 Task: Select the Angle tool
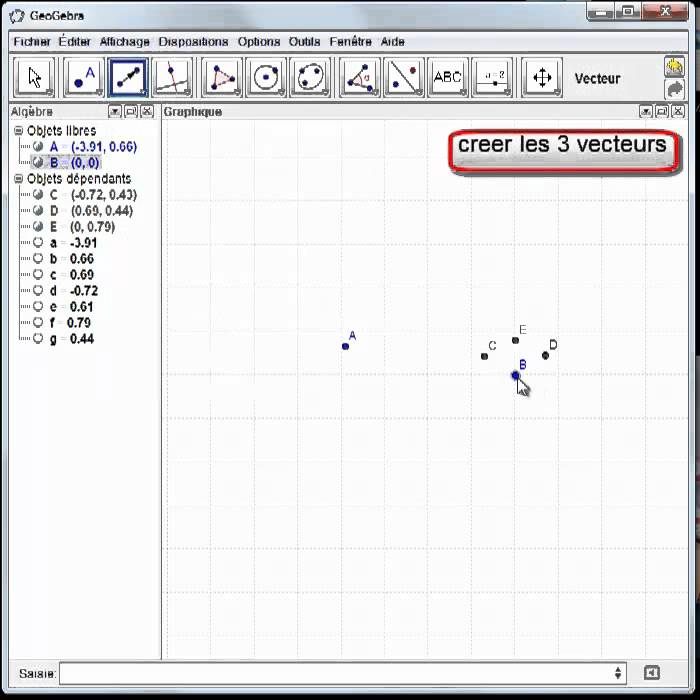pos(359,77)
